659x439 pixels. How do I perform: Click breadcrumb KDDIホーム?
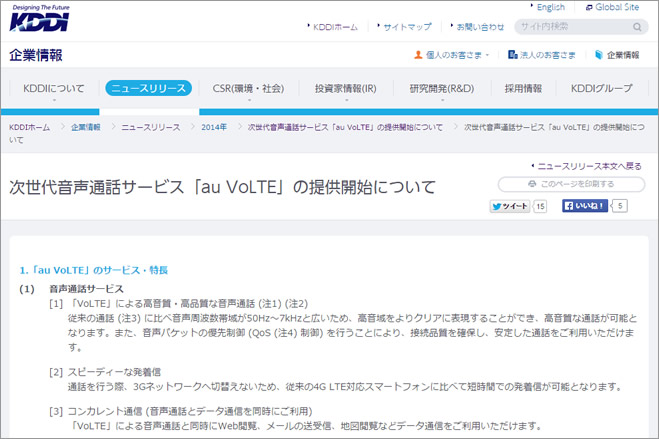[x=29, y=127]
